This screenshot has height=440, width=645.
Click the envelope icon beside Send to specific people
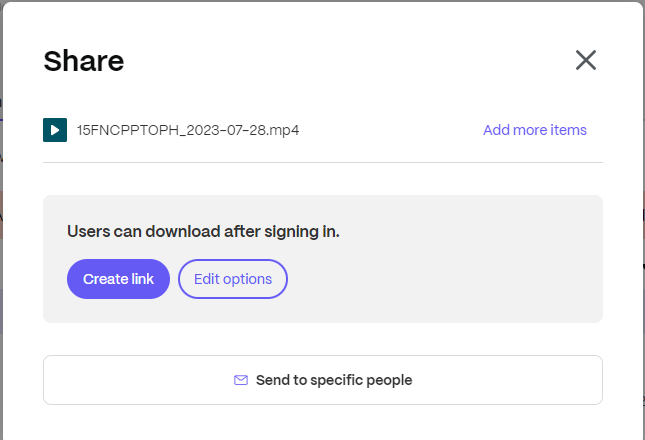pos(241,380)
